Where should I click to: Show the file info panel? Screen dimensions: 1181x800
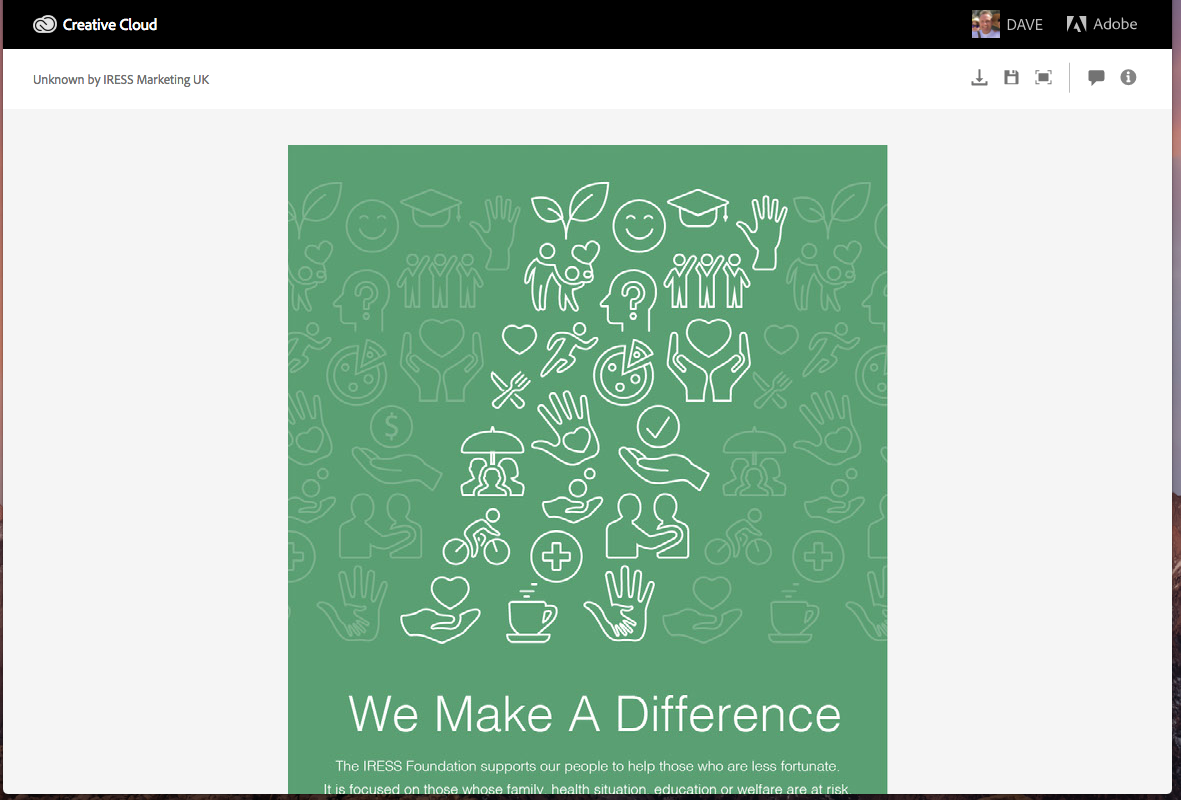point(1128,78)
